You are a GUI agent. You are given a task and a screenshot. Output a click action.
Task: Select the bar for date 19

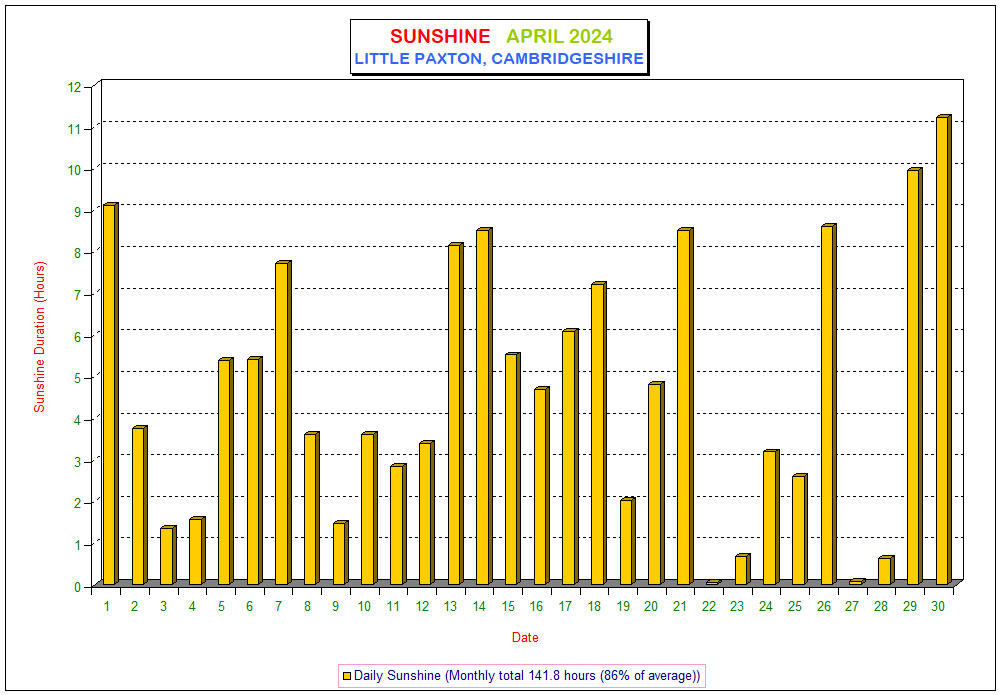tap(627, 541)
